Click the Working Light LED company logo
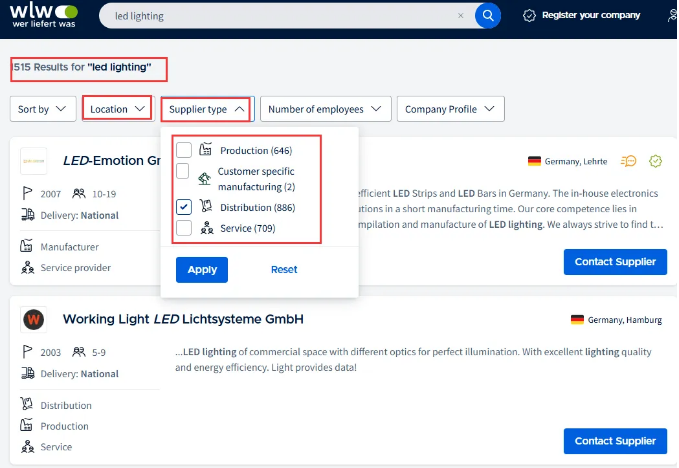The image size is (679, 468). pos(34,320)
